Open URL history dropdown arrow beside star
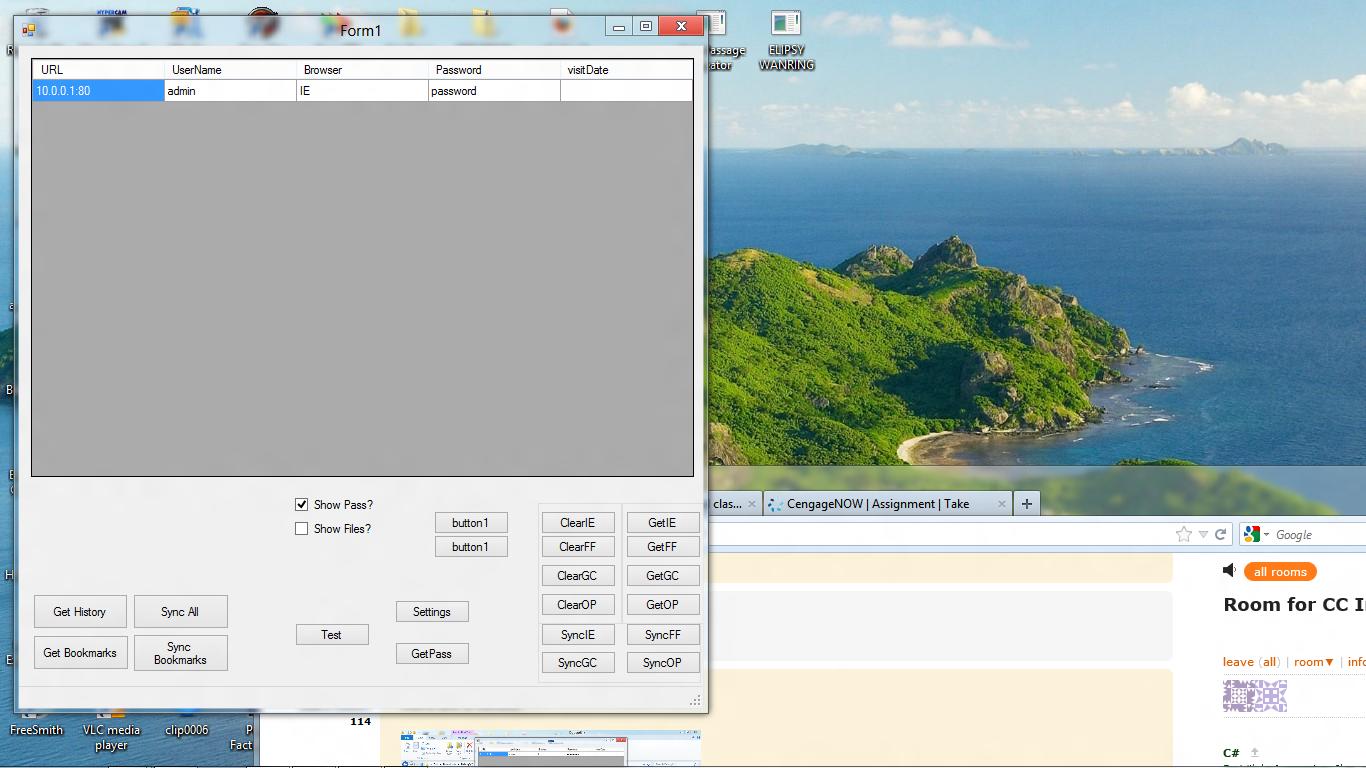Image resolution: width=1366 pixels, height=768 pixels. 1203,535
